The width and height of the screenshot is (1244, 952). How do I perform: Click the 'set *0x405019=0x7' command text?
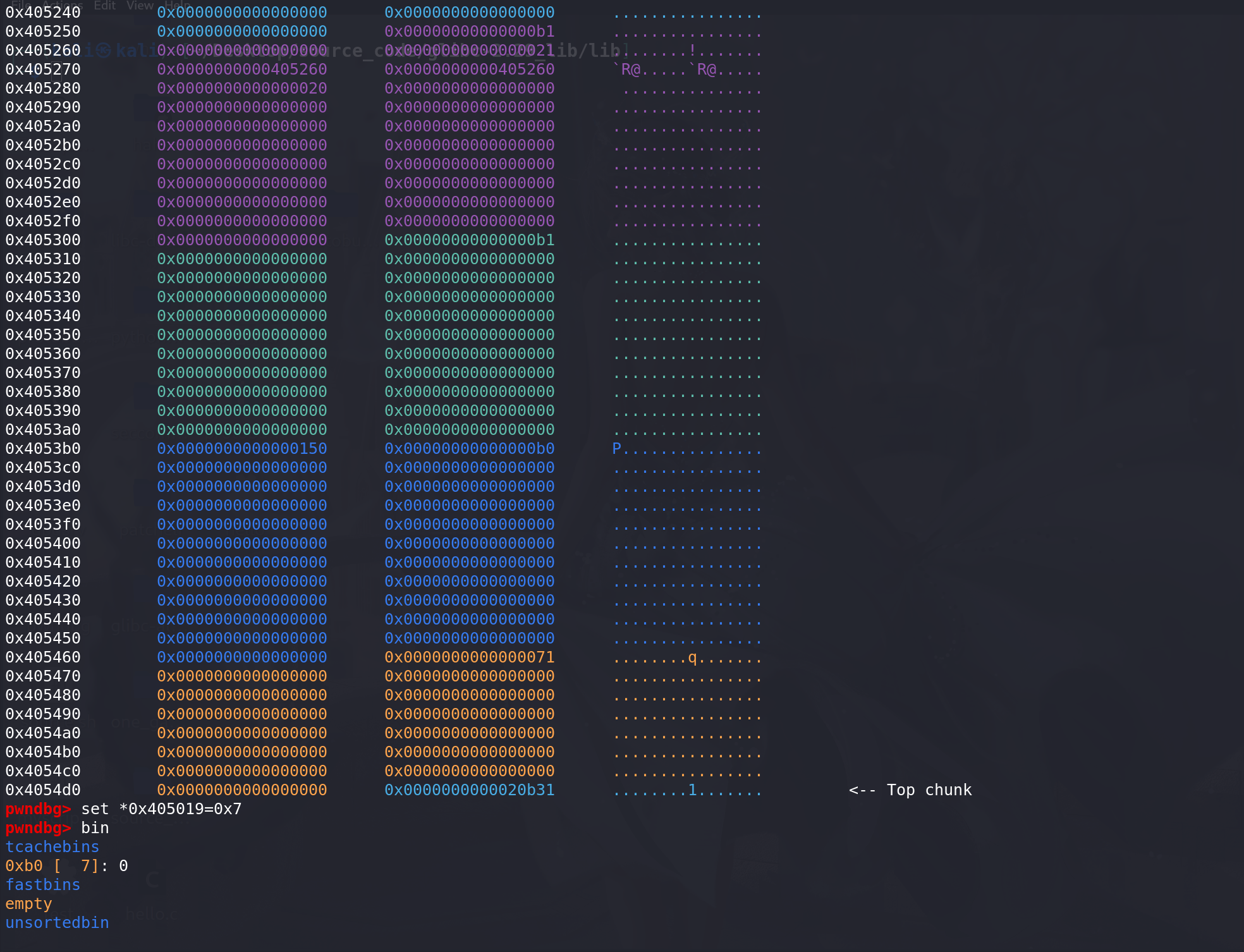(x=161, y=809)
